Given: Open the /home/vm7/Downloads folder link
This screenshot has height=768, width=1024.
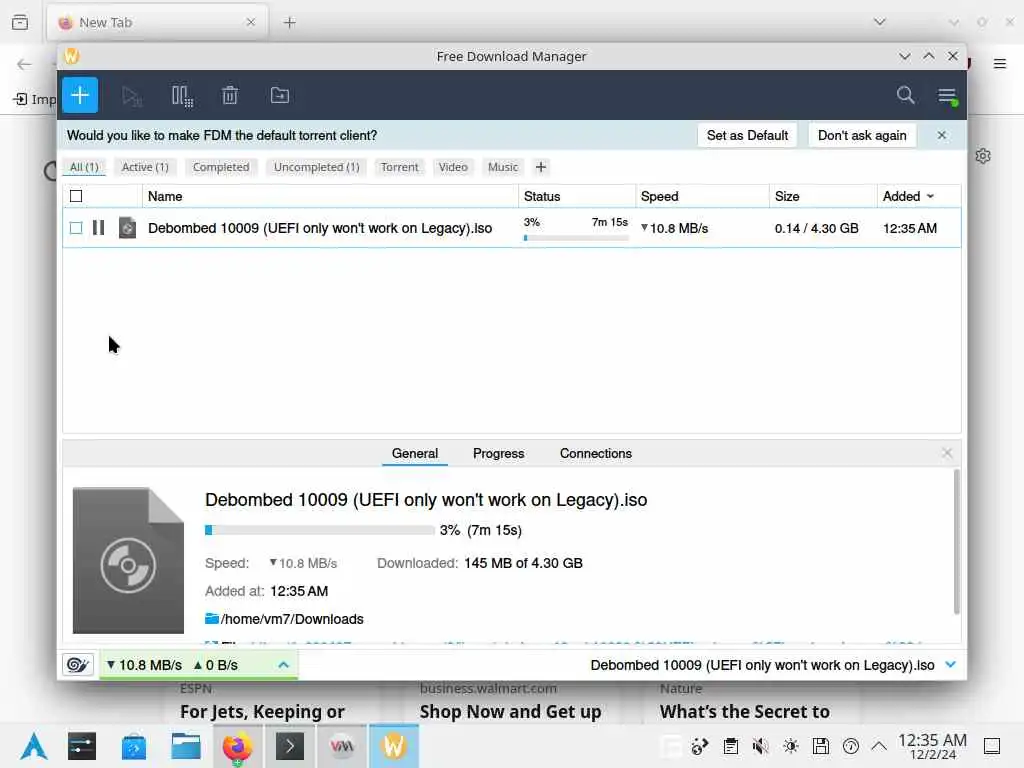Looking at the screenshot, I should coord(292,619).
